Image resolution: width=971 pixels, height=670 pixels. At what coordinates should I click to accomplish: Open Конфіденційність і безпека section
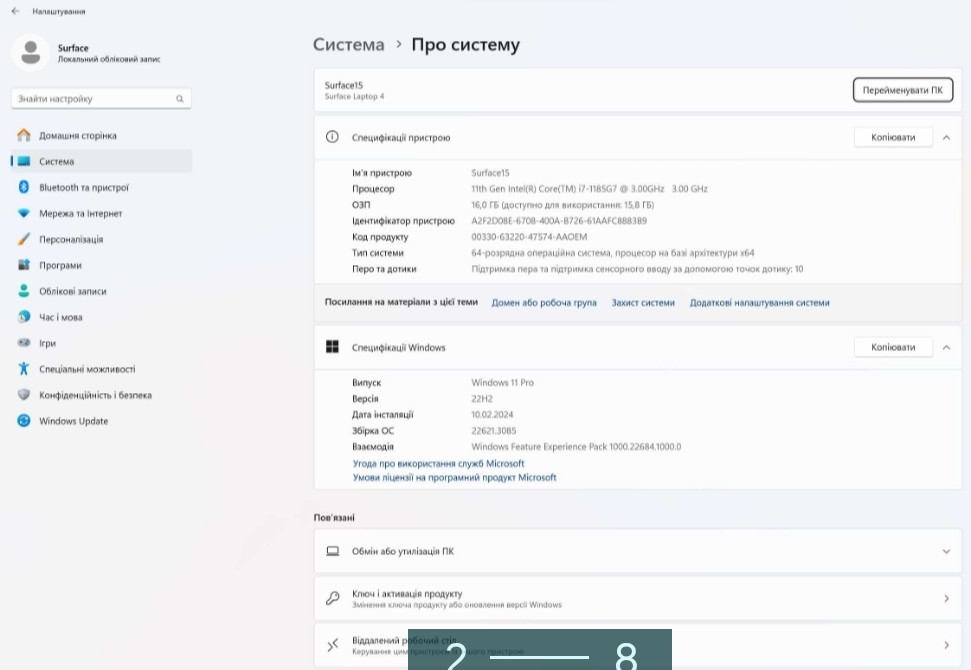tap(95, 395)
